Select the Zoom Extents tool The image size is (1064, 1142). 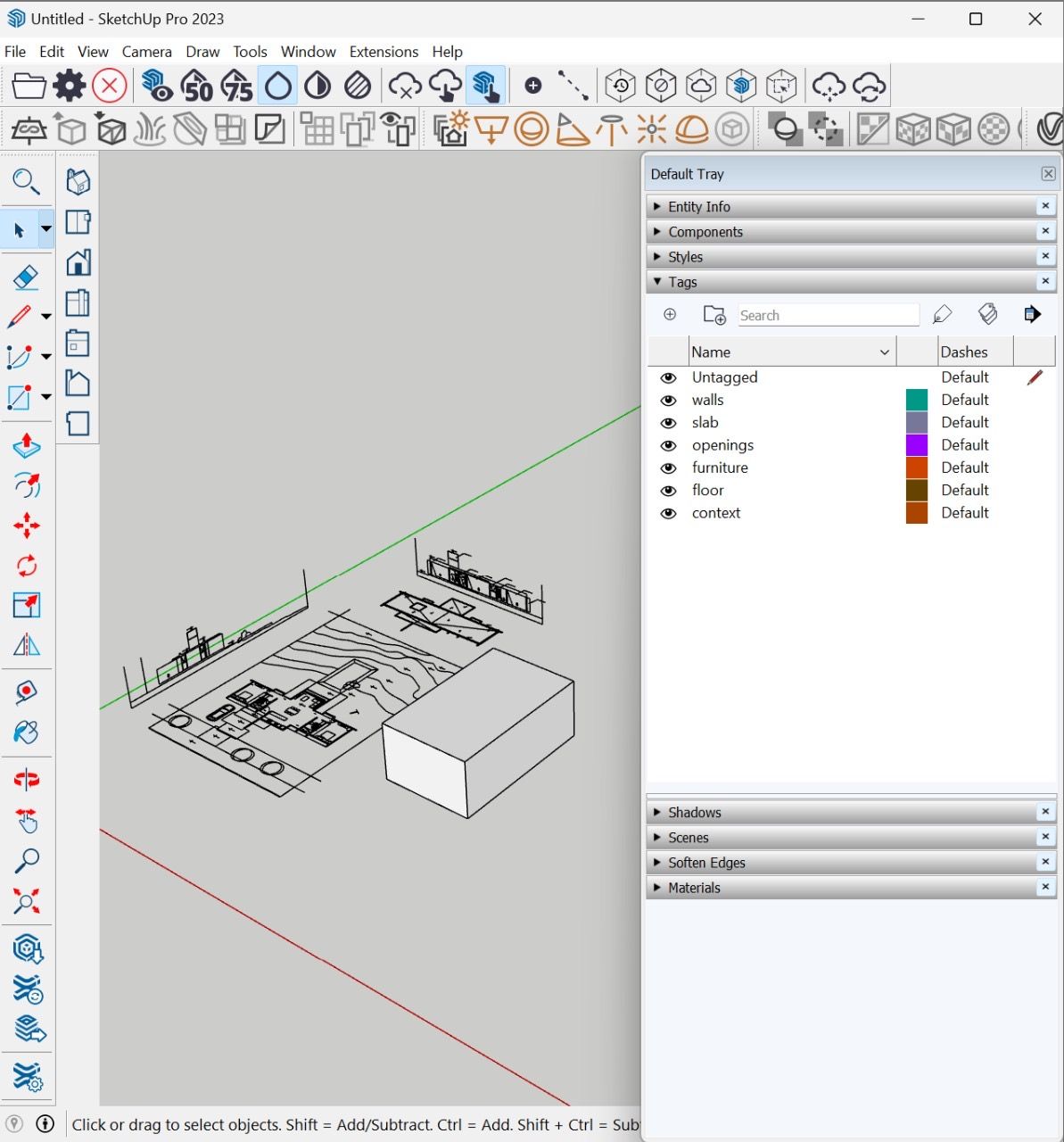(27, 901)
